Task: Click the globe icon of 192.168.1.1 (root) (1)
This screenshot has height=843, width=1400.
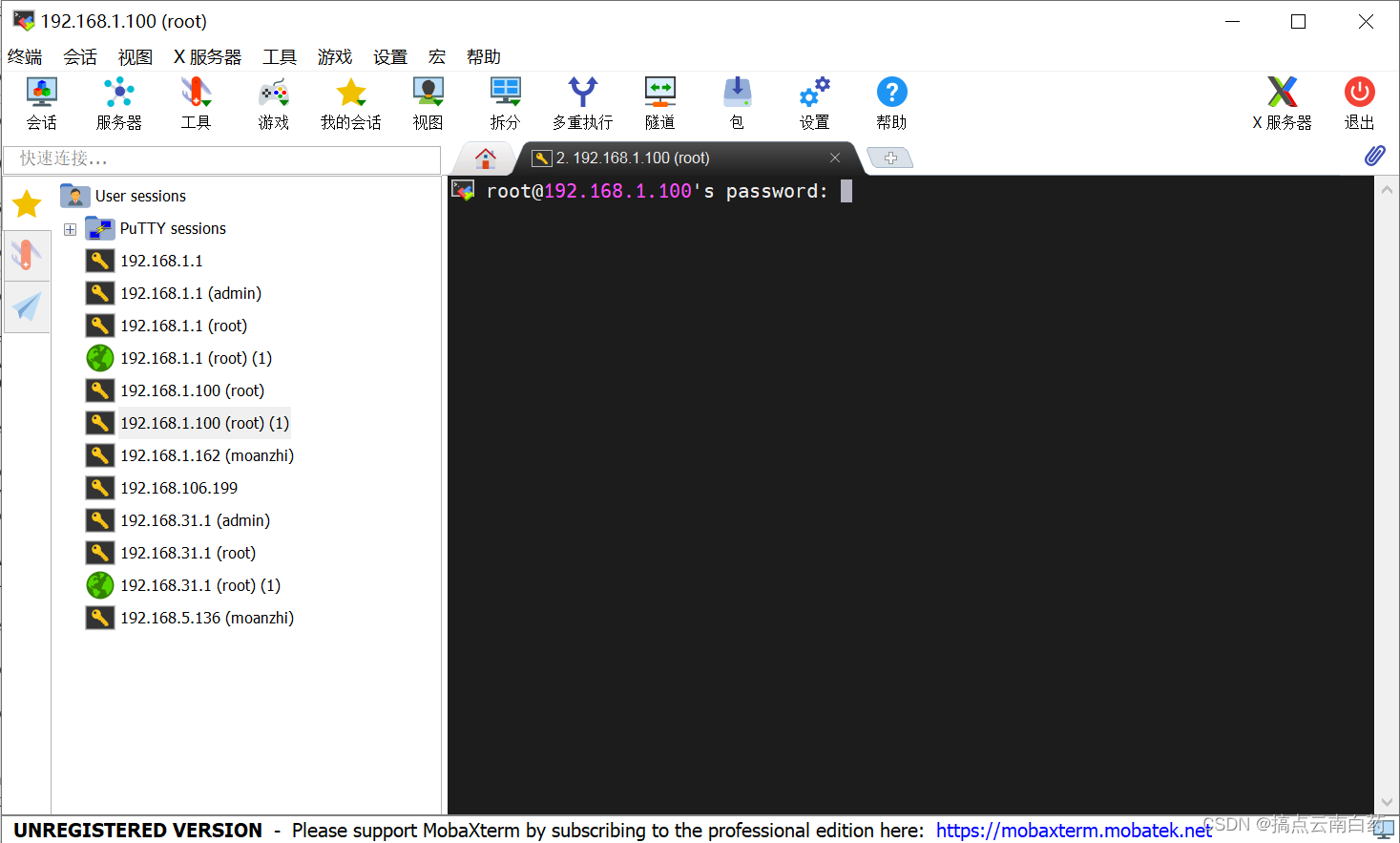Action: coord(100,358)
